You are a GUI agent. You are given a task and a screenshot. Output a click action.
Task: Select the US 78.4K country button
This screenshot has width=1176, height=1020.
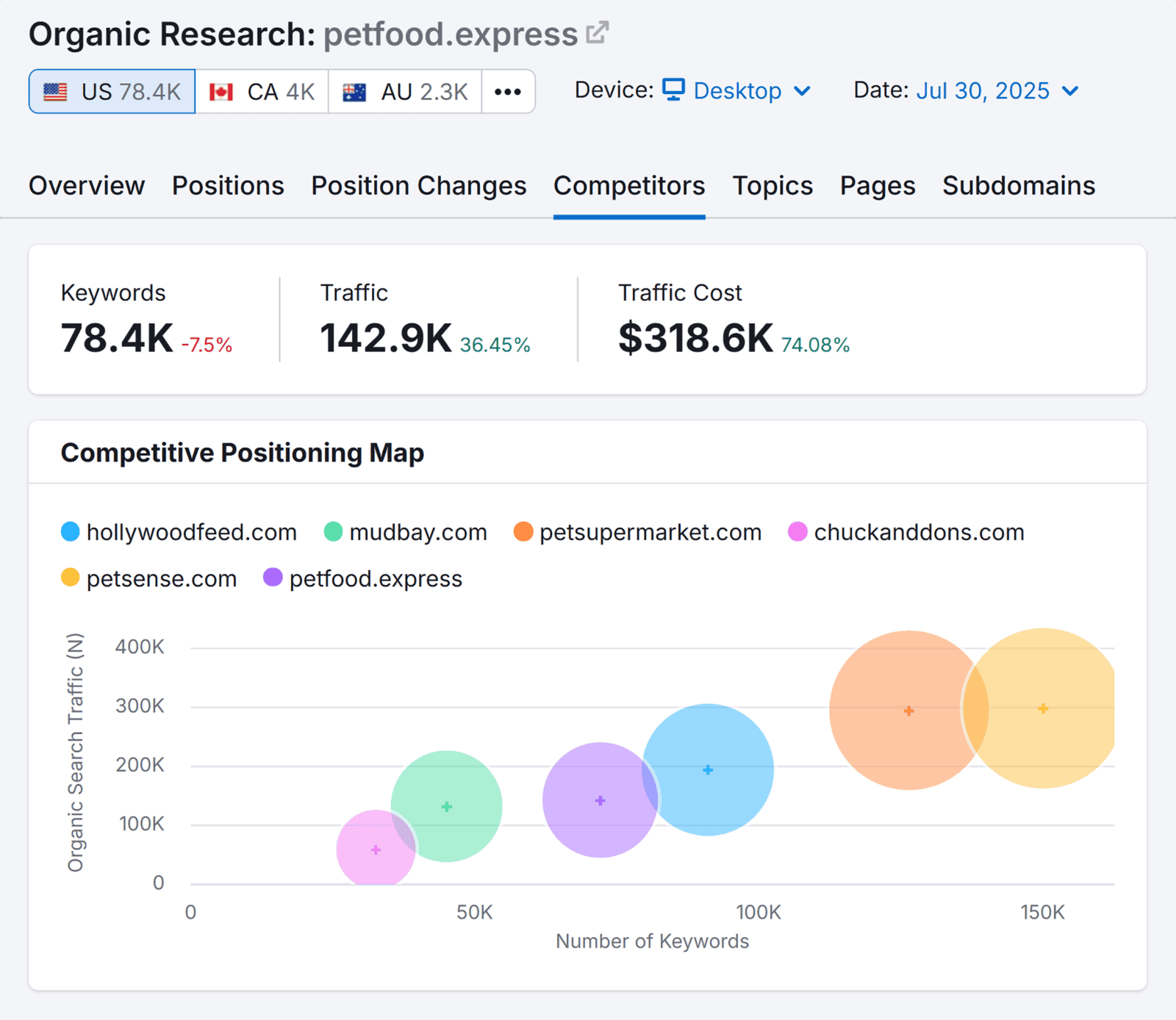[x=111, y=91]
